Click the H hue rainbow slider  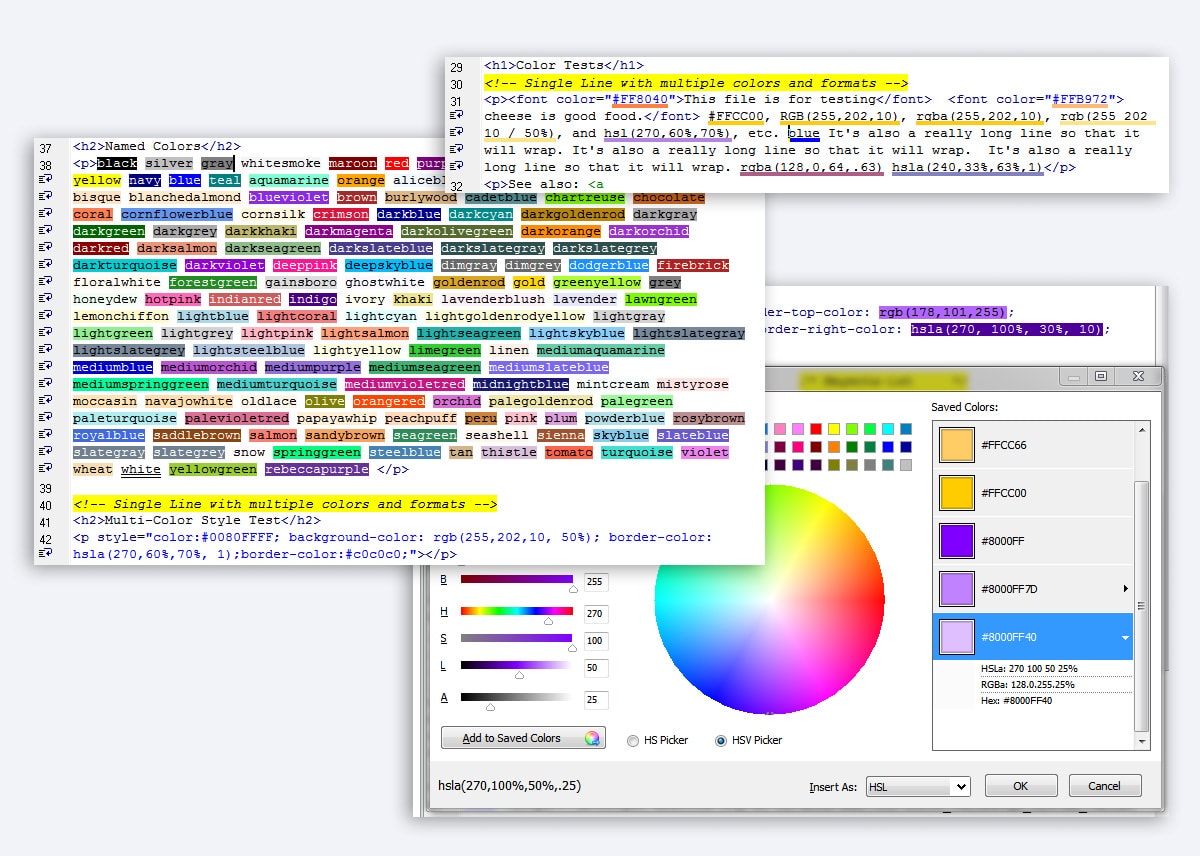click(516, 611)
